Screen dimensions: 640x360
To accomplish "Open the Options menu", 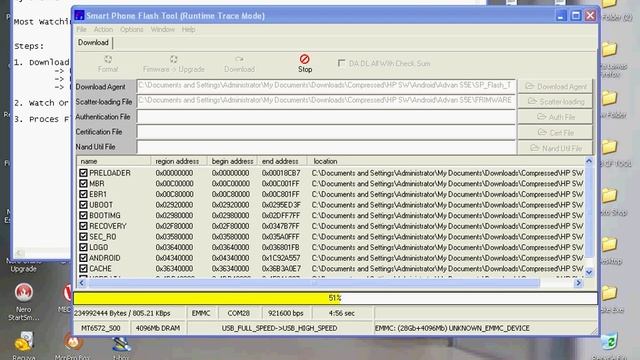I will (131, 29).
